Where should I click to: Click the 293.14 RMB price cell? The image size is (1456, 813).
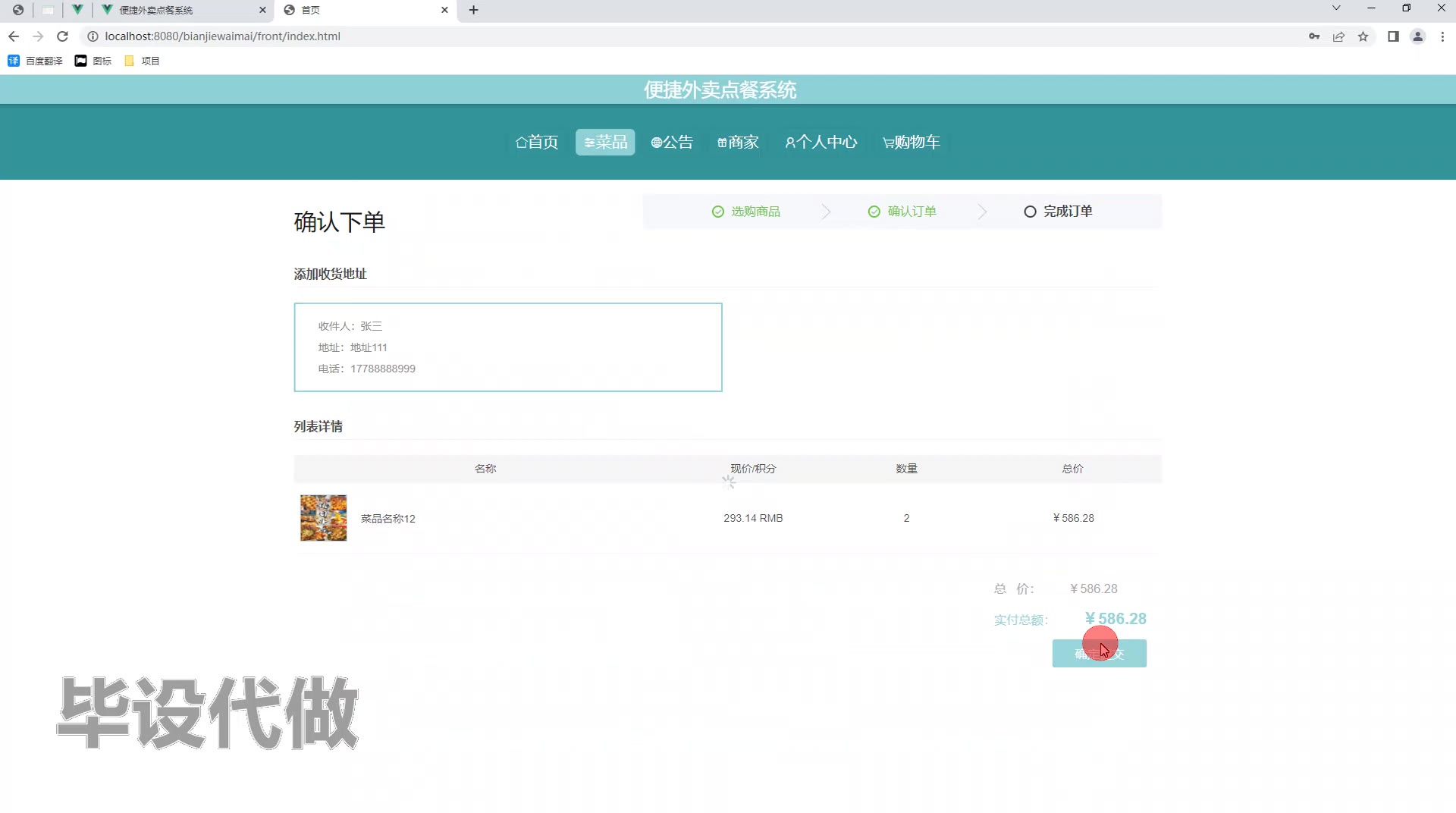point(753,518)
